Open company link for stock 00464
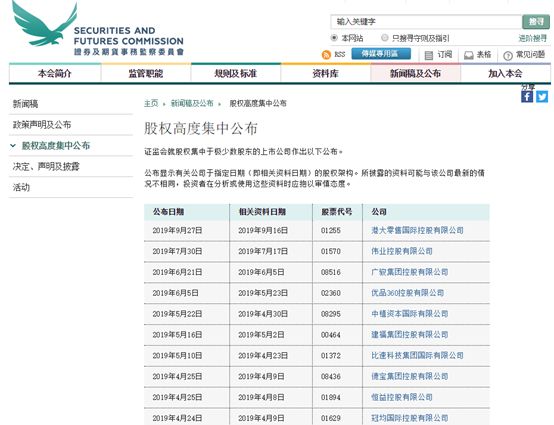 click(x=409, y=335)
